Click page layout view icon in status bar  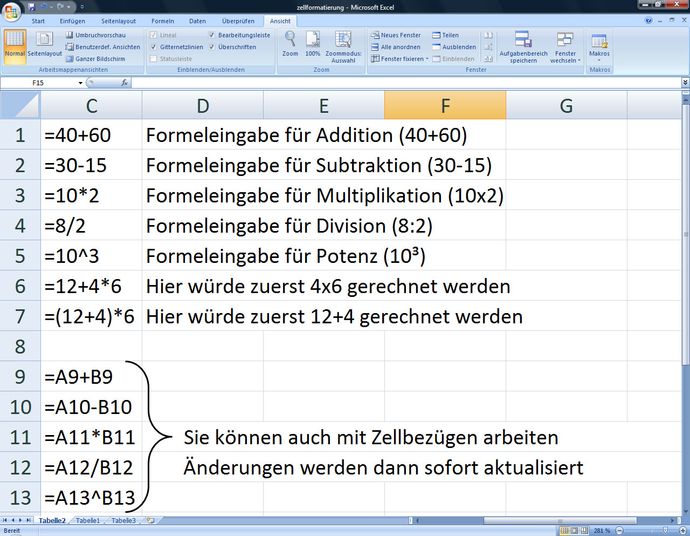tap(574, 531)
